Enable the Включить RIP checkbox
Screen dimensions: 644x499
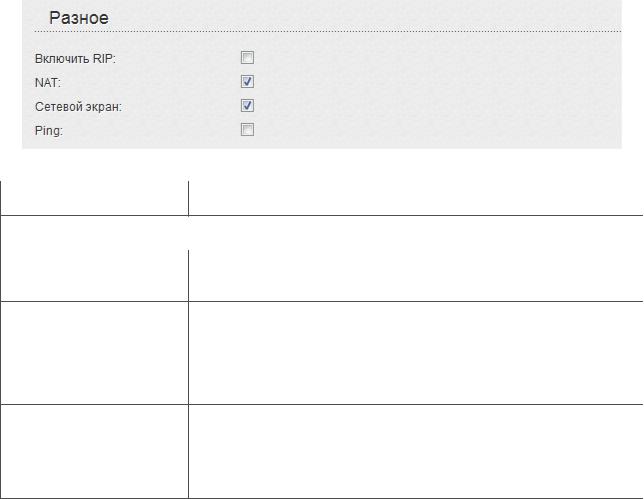[x=247, y=58]
